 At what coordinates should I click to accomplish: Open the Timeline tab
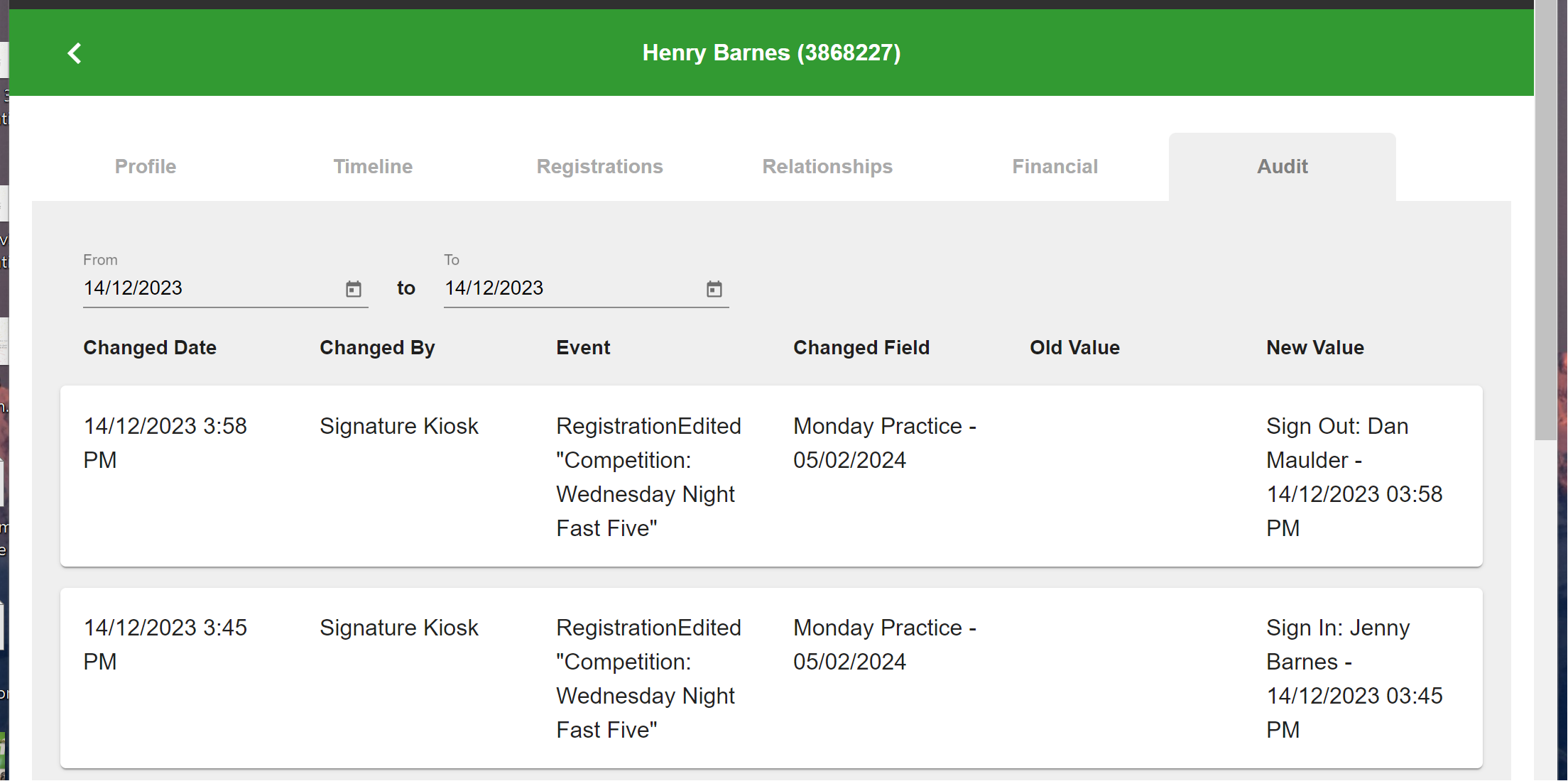tap(373, 166)
